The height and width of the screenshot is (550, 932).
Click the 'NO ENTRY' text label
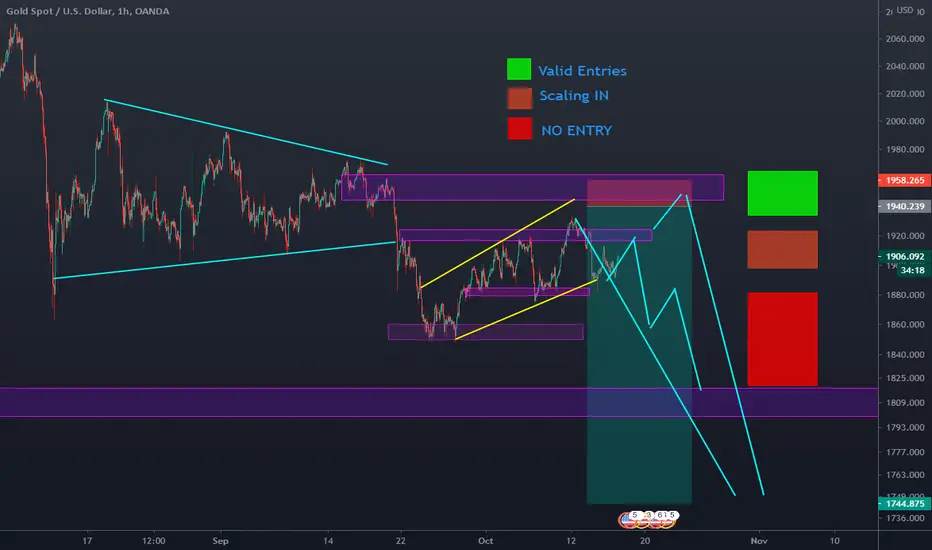click(x=576, y=131)
